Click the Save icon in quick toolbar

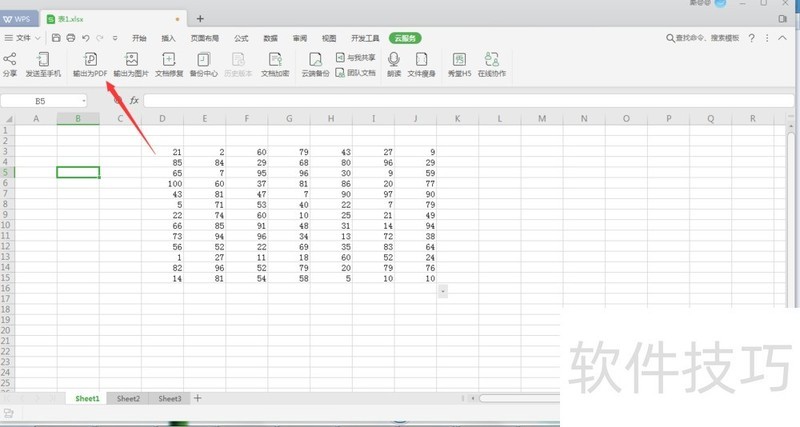coord(56,38)
